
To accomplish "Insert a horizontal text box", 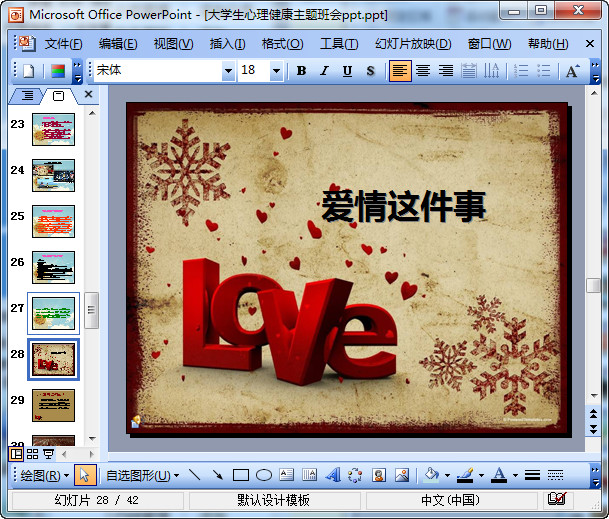I will [x=287, y=475].
